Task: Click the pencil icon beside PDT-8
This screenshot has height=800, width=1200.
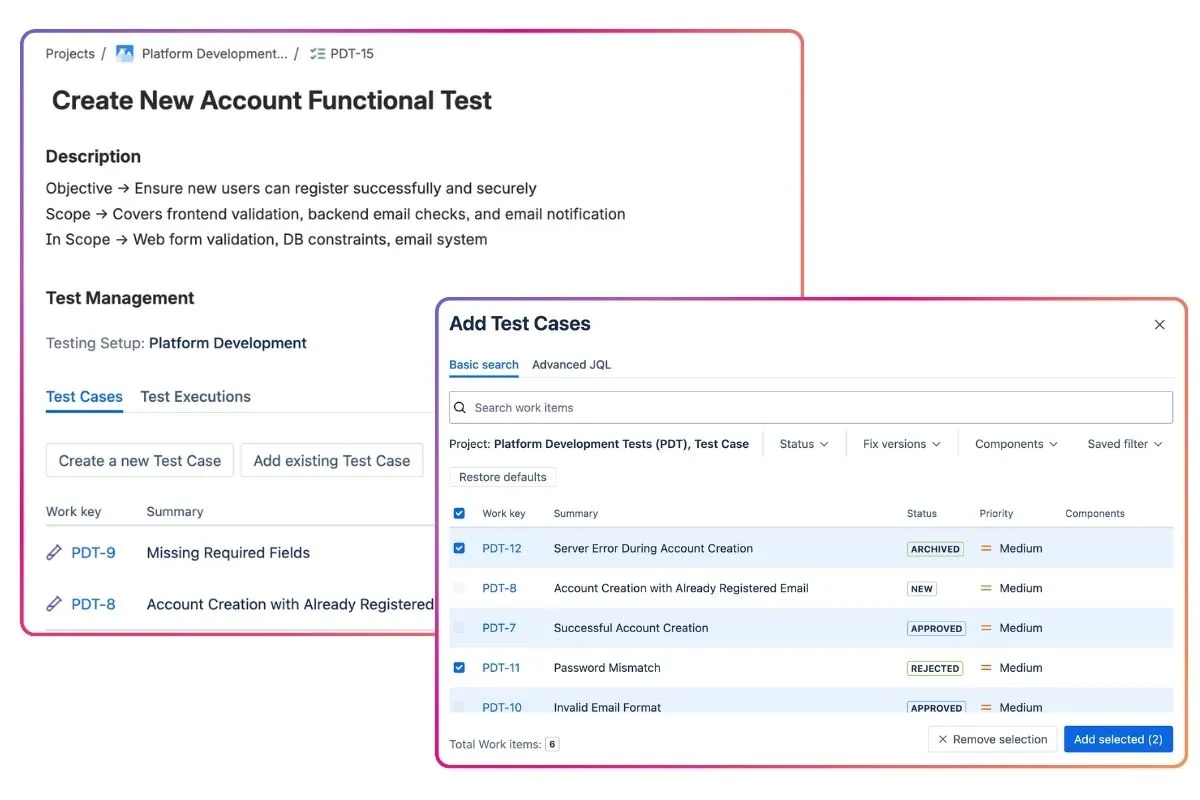Action: [x=54, y=604]
